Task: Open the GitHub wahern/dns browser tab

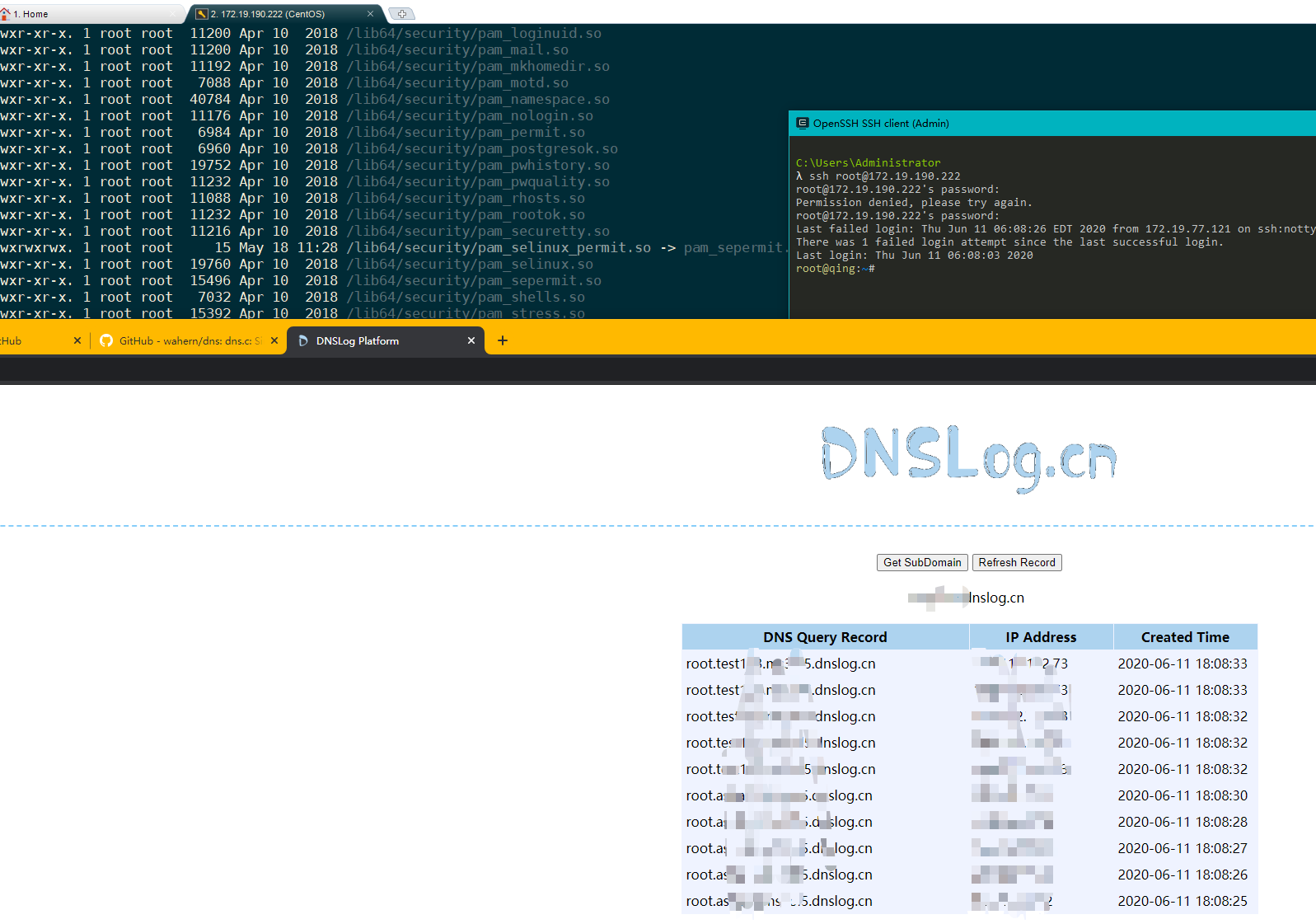Action: click(190, 340)
